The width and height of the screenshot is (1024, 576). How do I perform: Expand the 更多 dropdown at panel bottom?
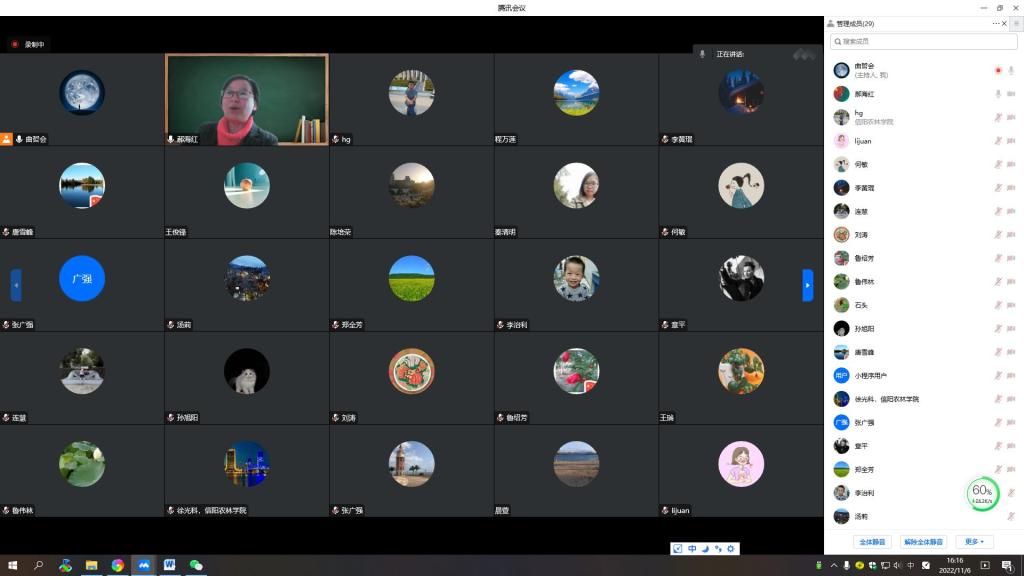click(975, 542)
